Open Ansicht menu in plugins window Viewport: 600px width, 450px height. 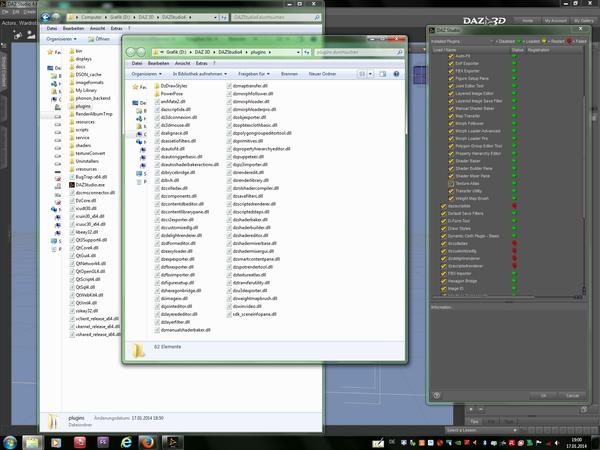coord(183,64)
